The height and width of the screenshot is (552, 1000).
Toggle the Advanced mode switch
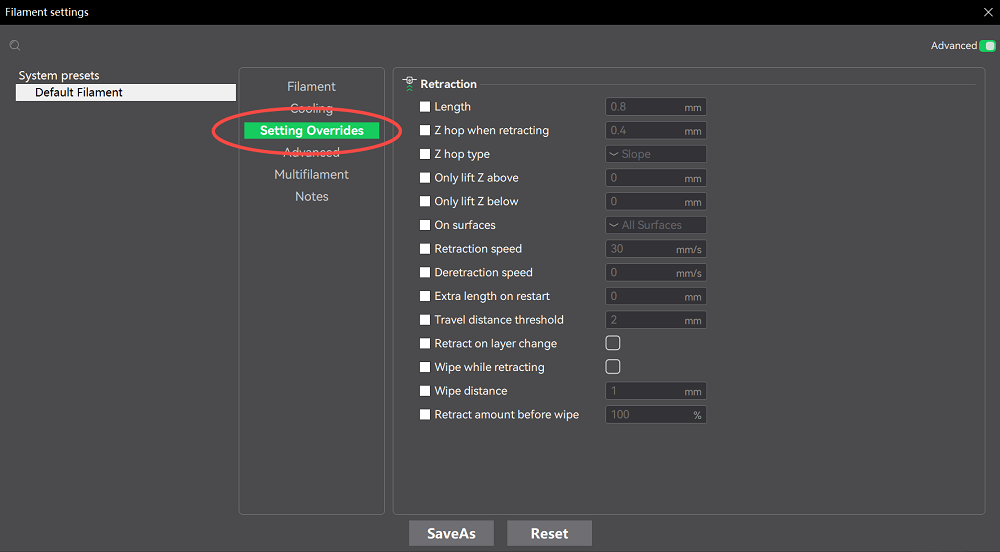(987, 46)
